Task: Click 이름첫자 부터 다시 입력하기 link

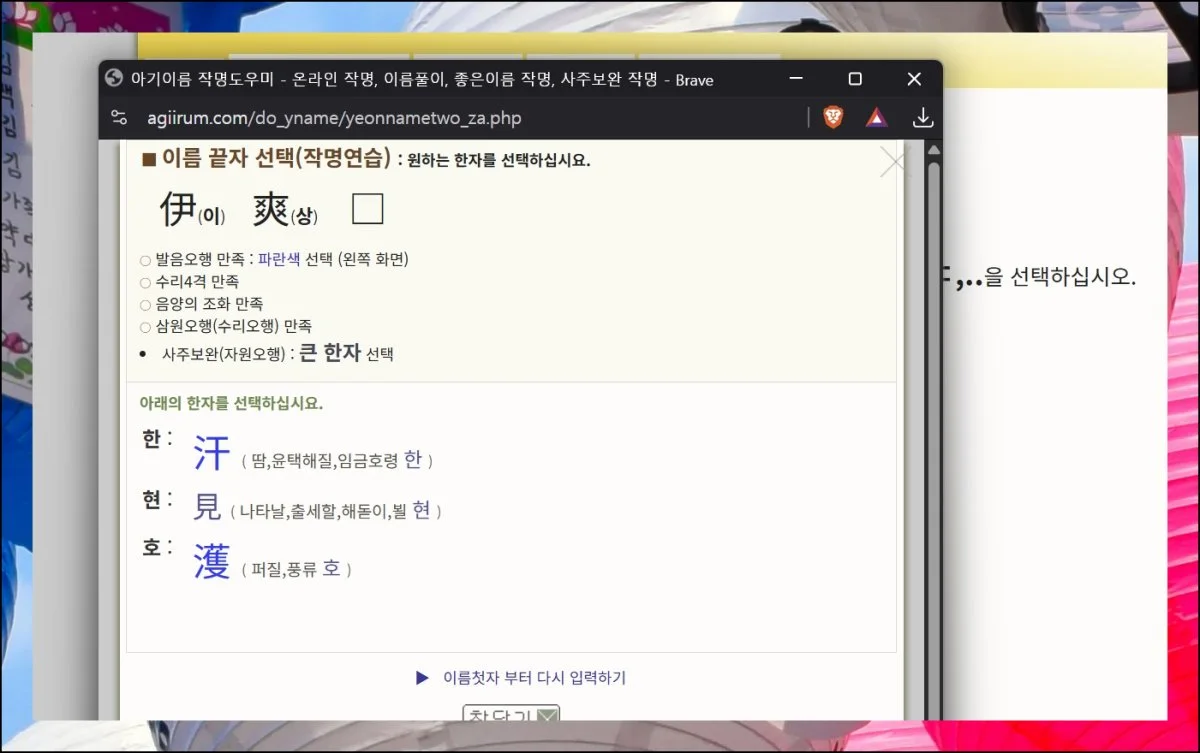Action: tap(533, 678)
